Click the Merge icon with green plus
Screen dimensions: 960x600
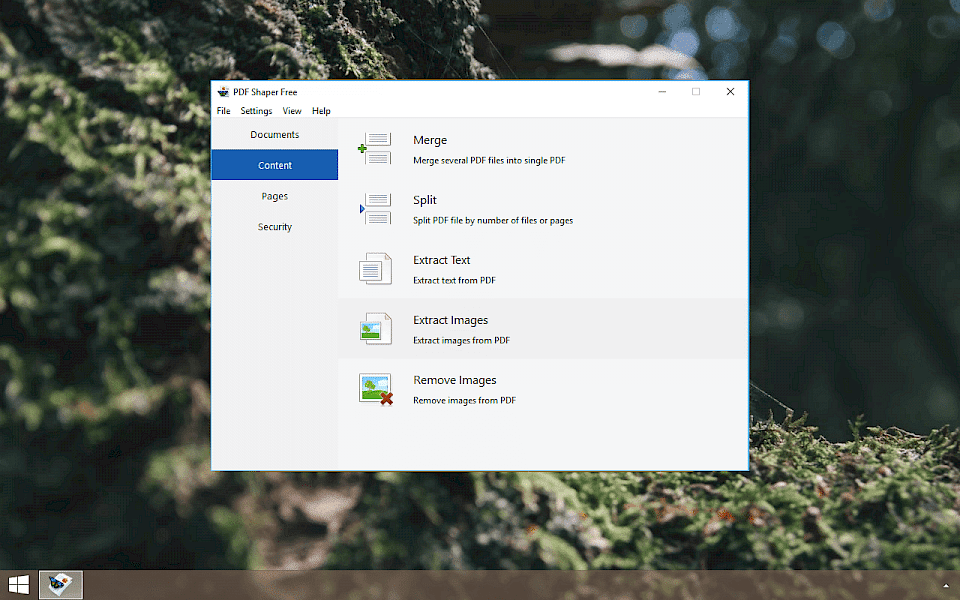point(375,148)
